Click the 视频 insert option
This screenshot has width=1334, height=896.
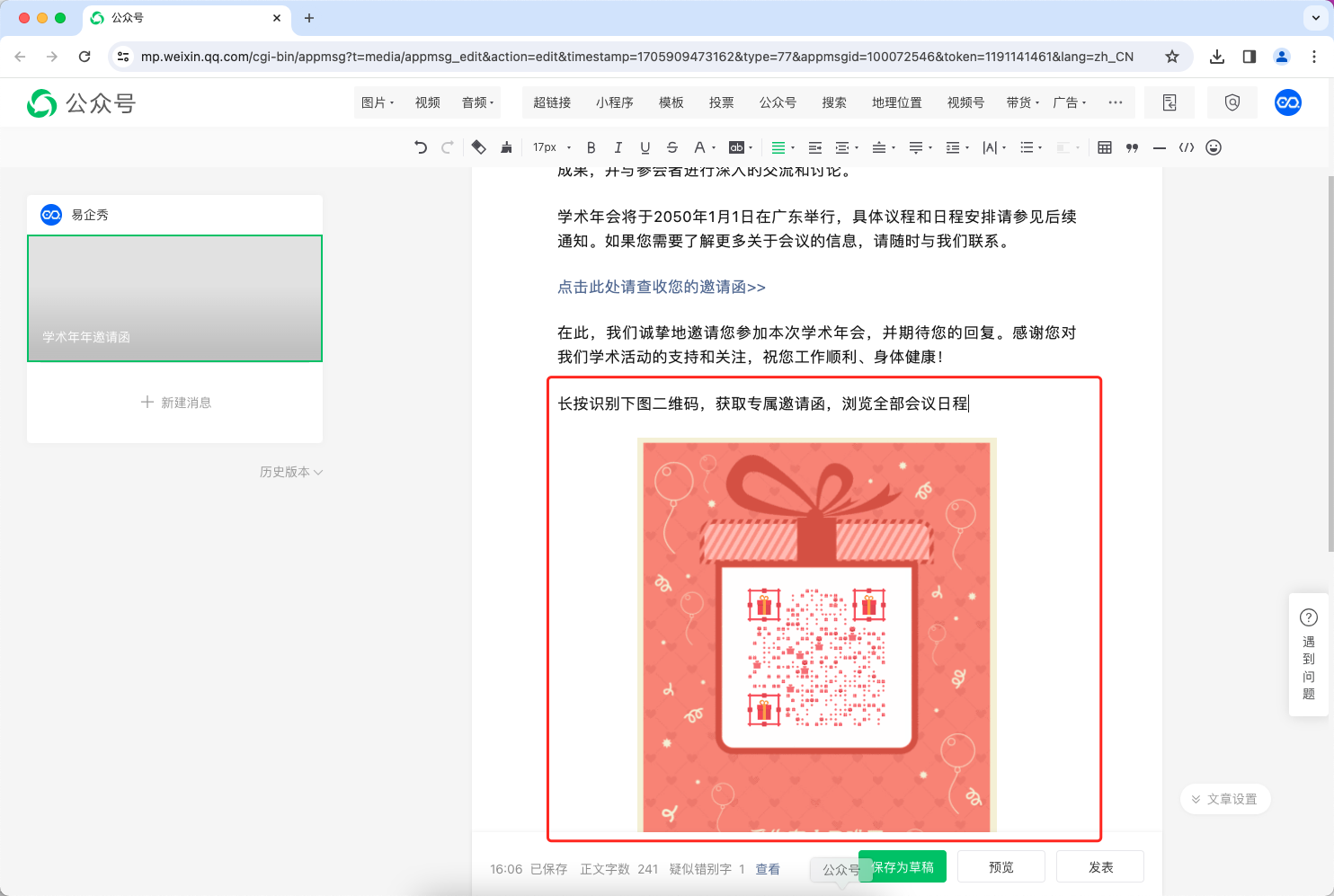(x=428, y=102)
